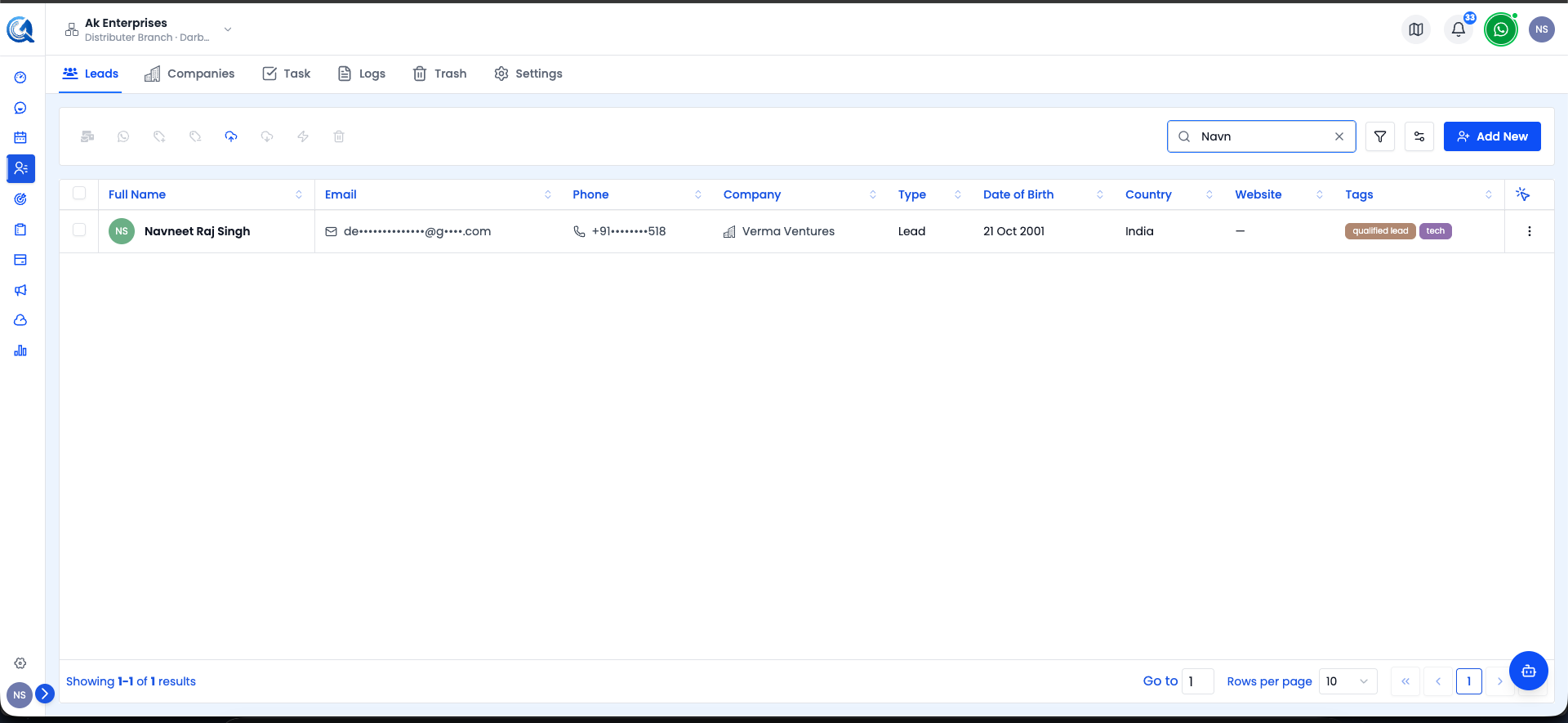Switch to the Leads tab
Viewport: 1568px width, 723px height.
point(91,74)
